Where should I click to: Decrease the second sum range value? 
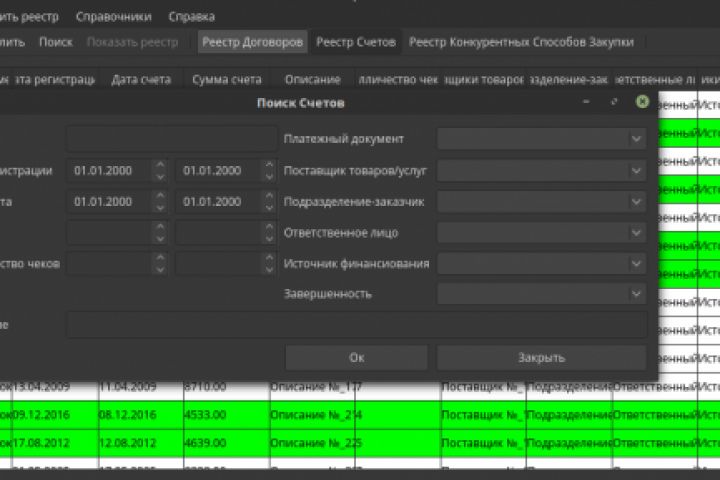[269, 239]
